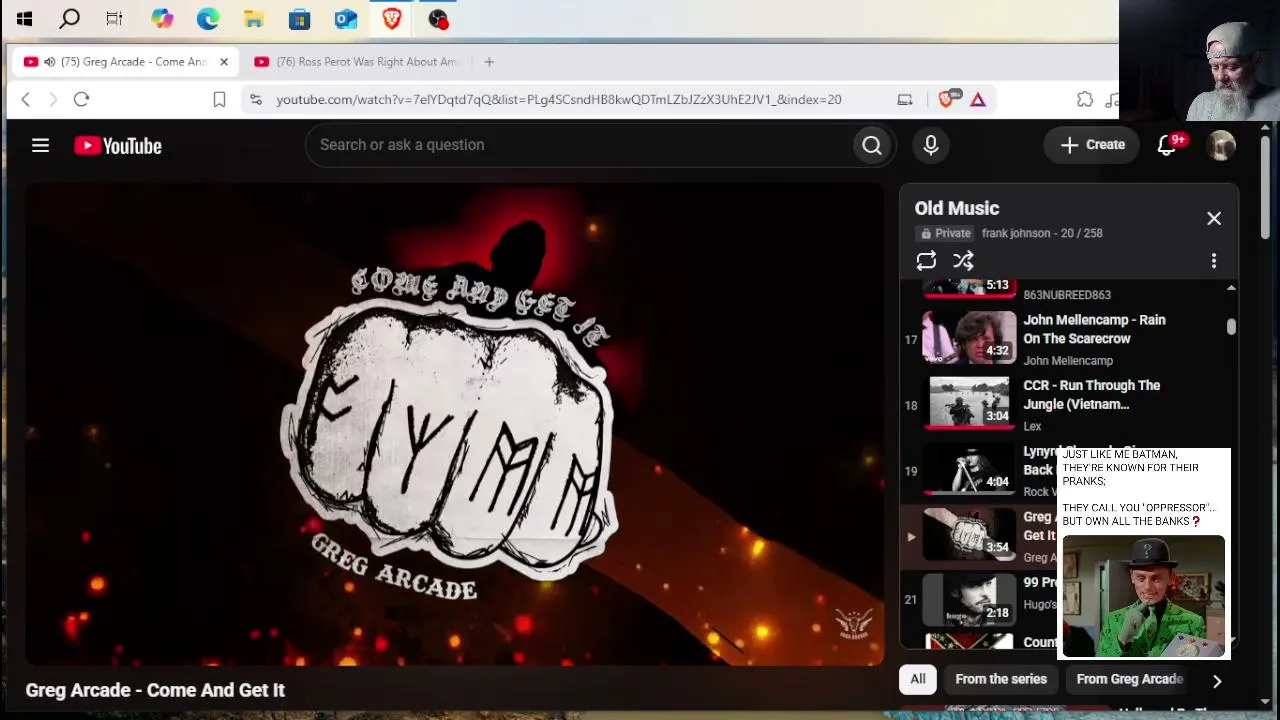
Task: Toggle loop playlist
Action: click(x=926, y=261)
